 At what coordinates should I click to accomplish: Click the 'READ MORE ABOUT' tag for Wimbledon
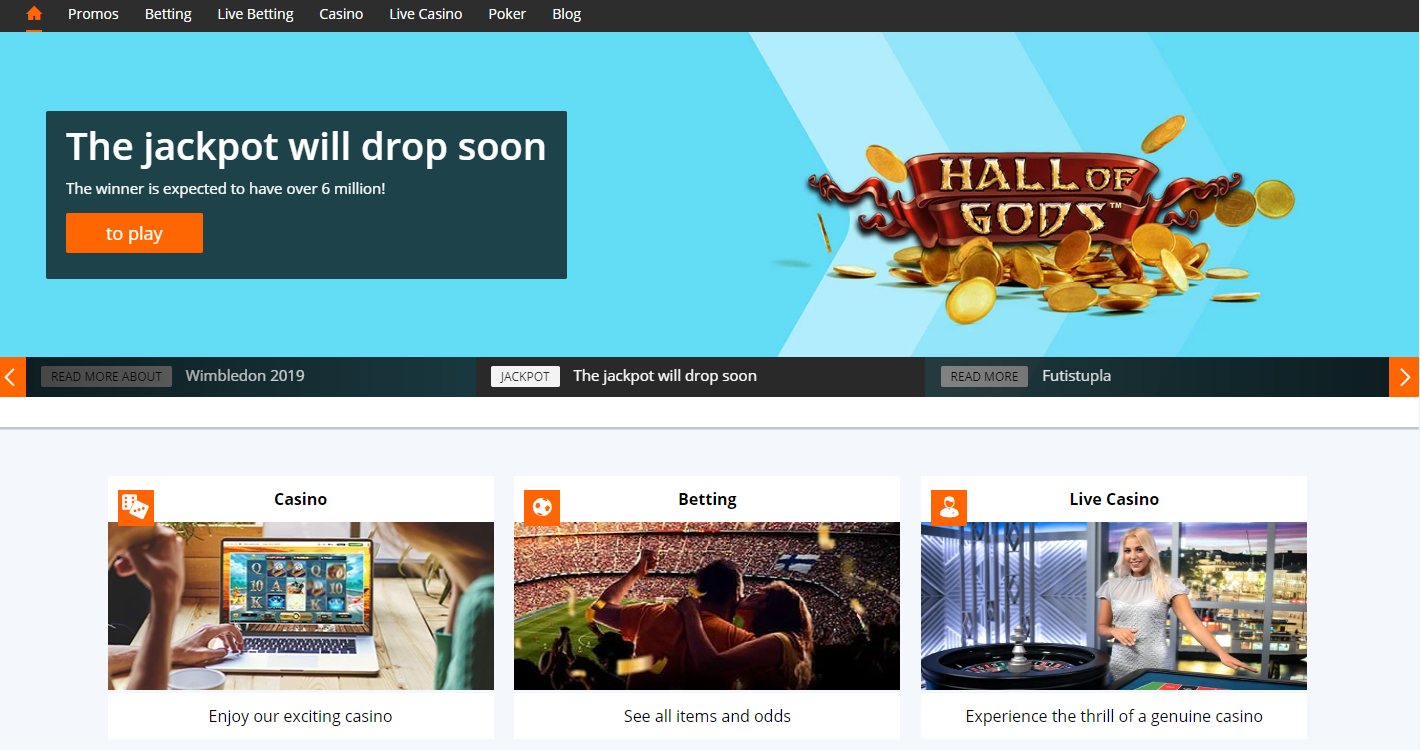pos(106,376)
